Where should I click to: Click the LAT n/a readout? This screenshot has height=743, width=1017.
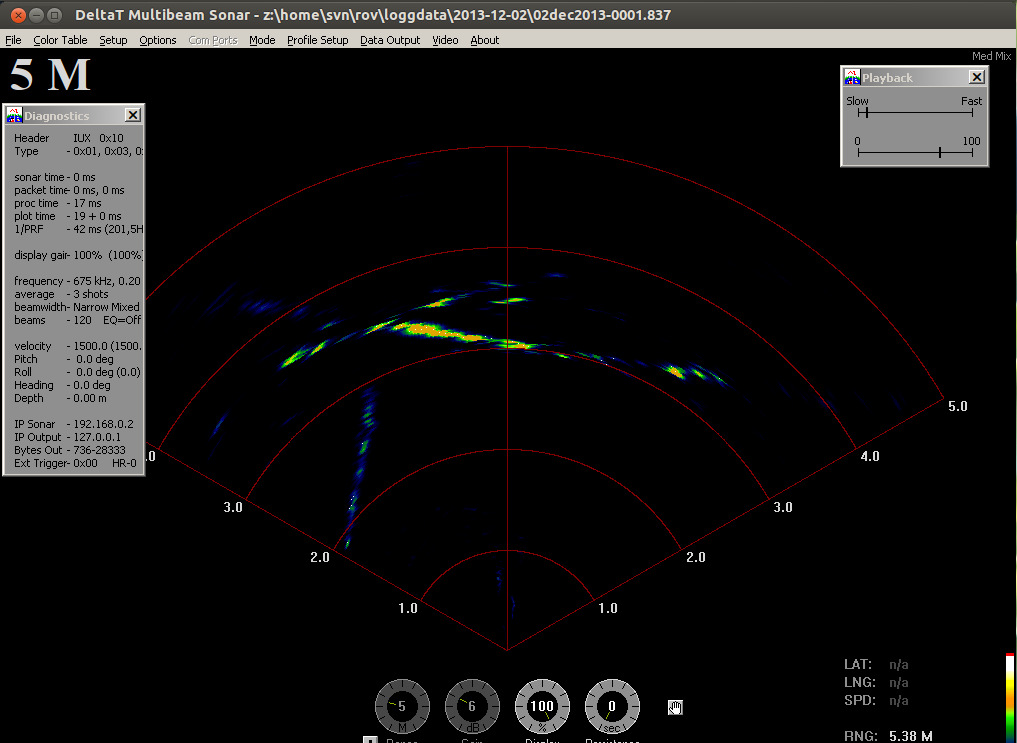point(876,665)
